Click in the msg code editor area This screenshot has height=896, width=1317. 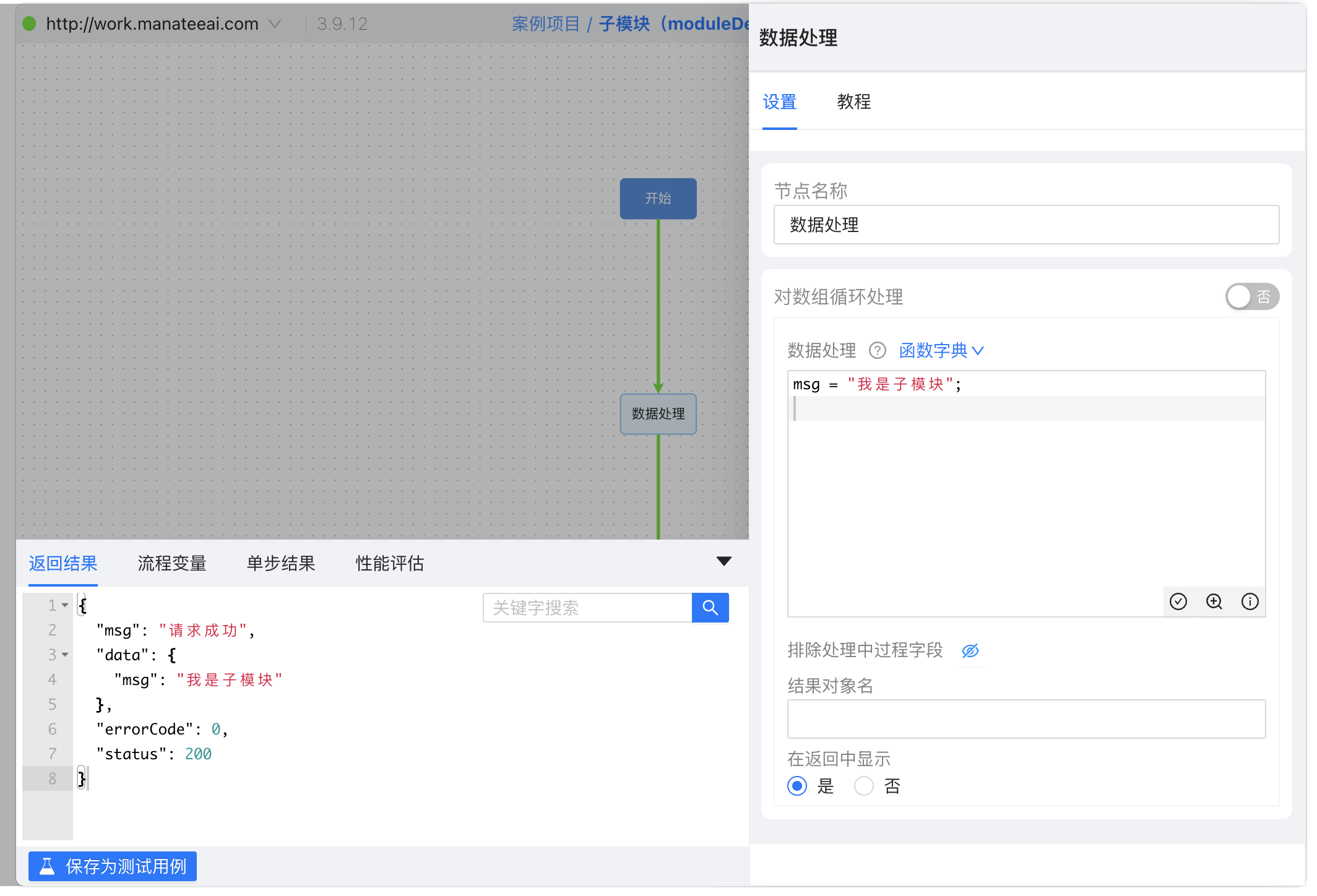(1027, 493)
